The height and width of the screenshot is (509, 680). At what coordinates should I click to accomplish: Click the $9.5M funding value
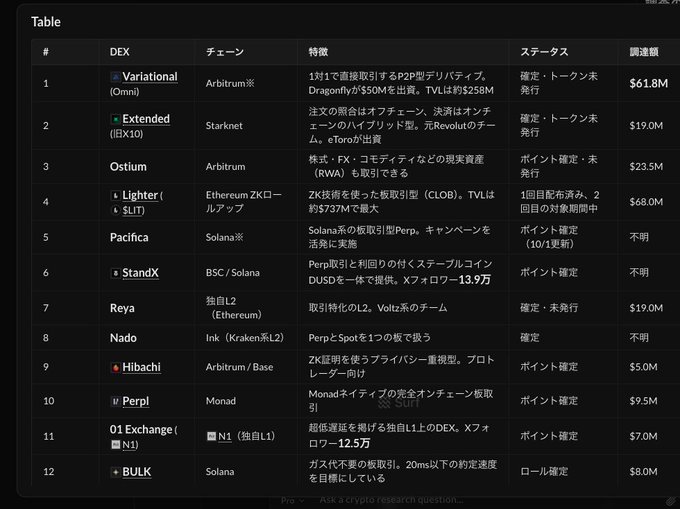[643, 401]
